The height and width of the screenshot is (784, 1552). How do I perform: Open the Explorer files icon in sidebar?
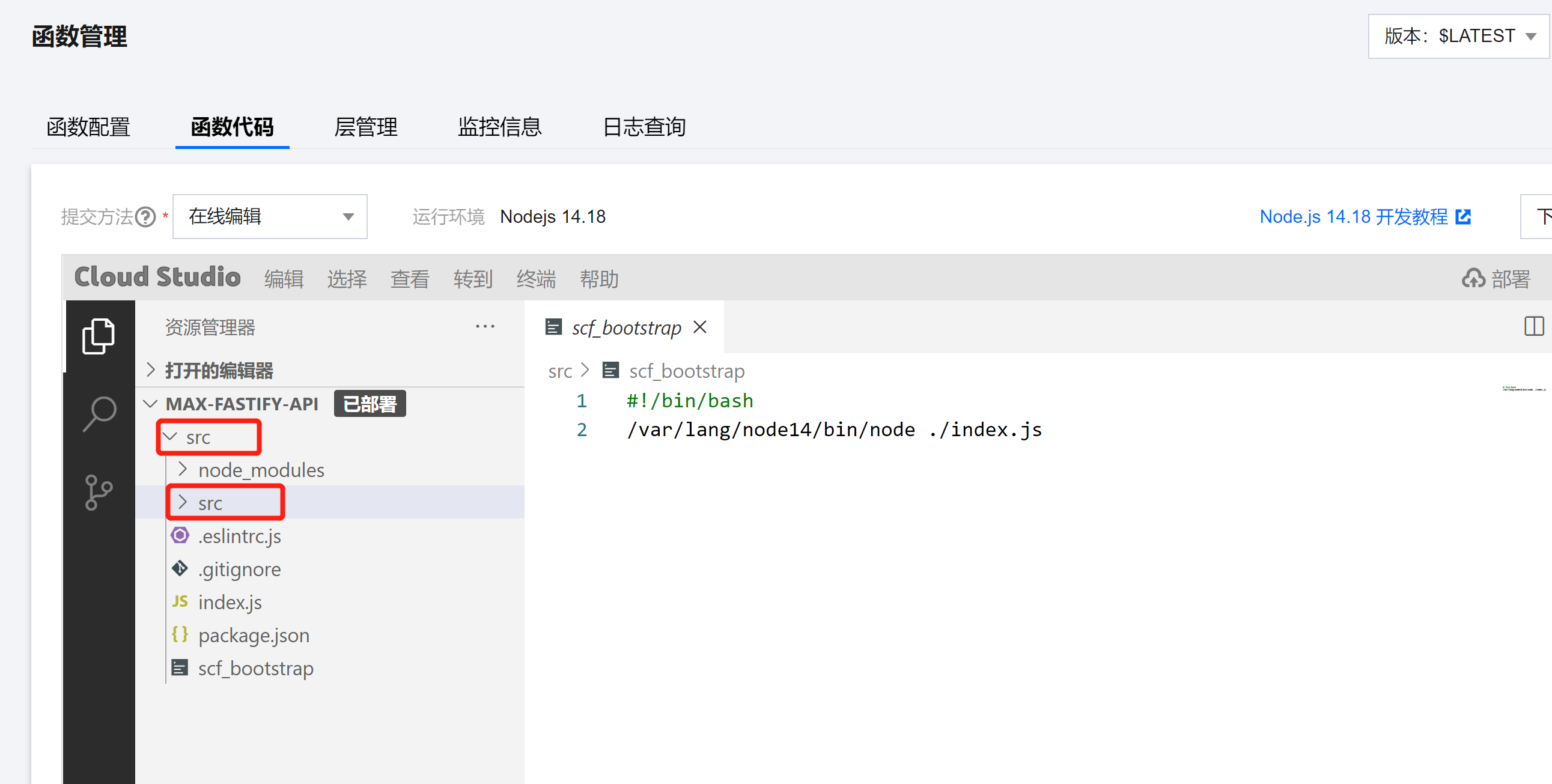(98, 336)
